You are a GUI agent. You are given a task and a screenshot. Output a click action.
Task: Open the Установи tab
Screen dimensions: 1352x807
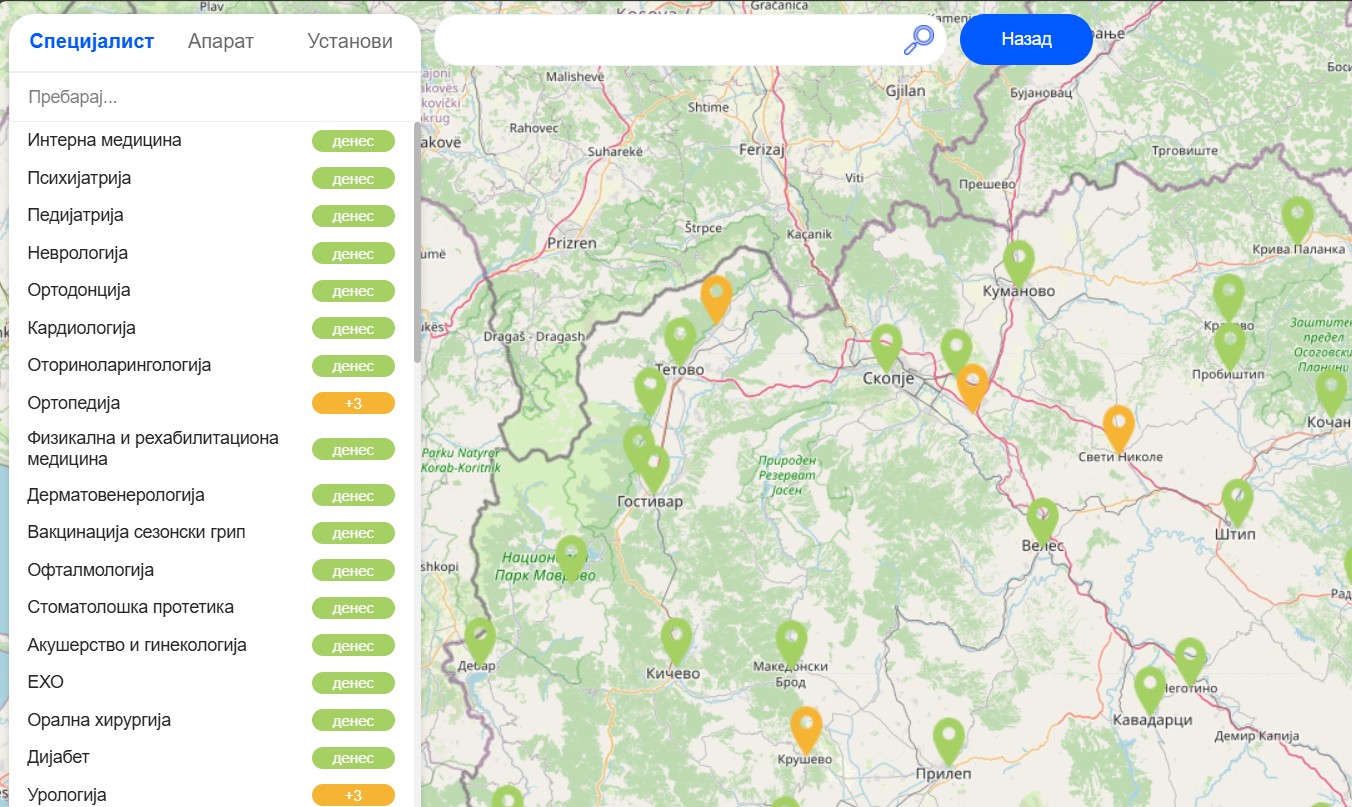pos(350,41)
